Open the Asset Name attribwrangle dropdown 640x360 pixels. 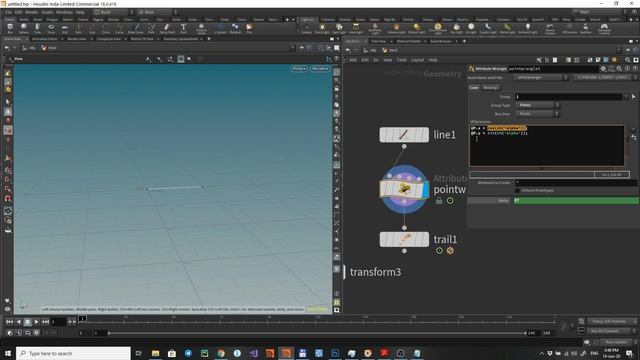point(542,78)
